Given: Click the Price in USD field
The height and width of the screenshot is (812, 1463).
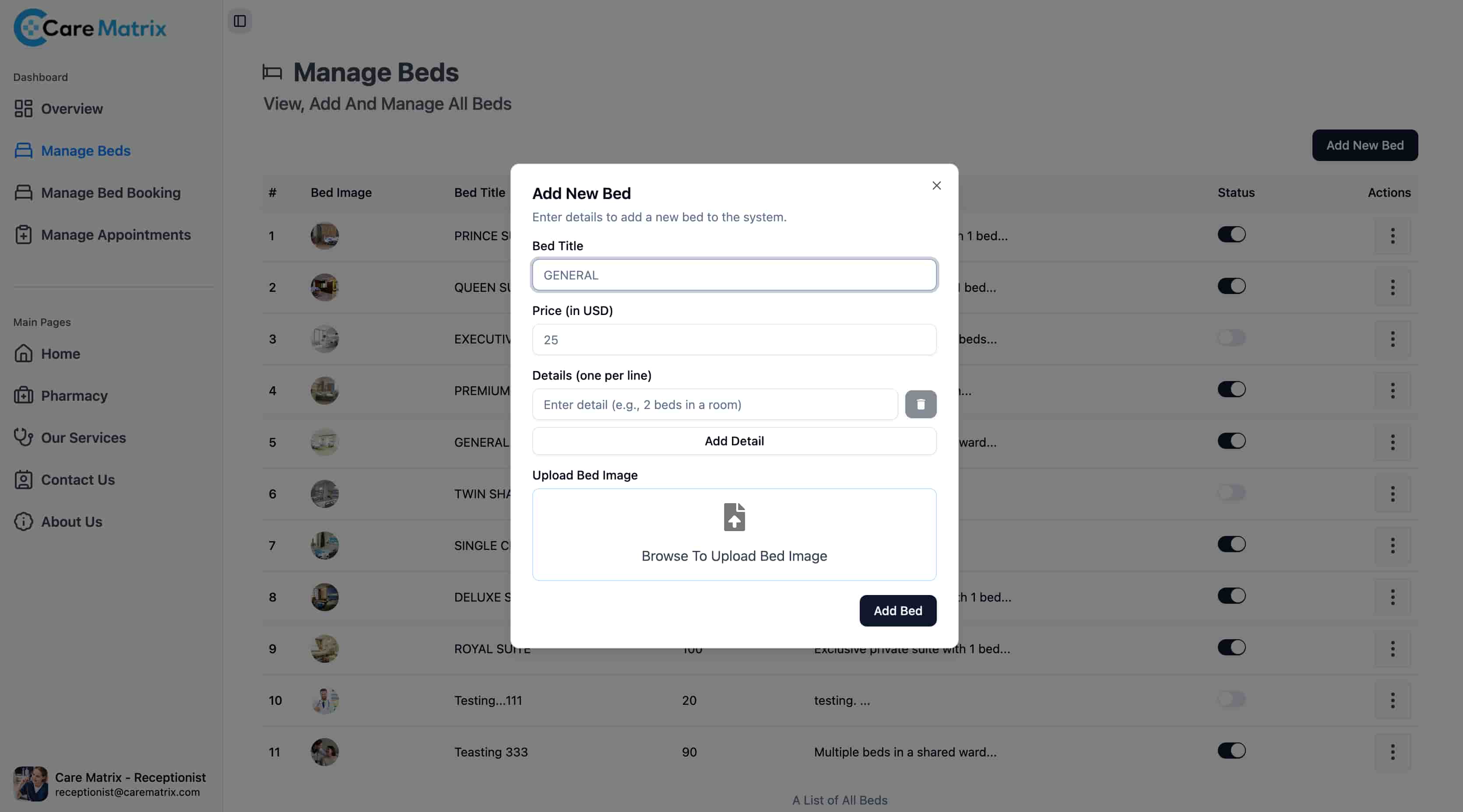Looking at the screenshot, I should pos(734,339).
